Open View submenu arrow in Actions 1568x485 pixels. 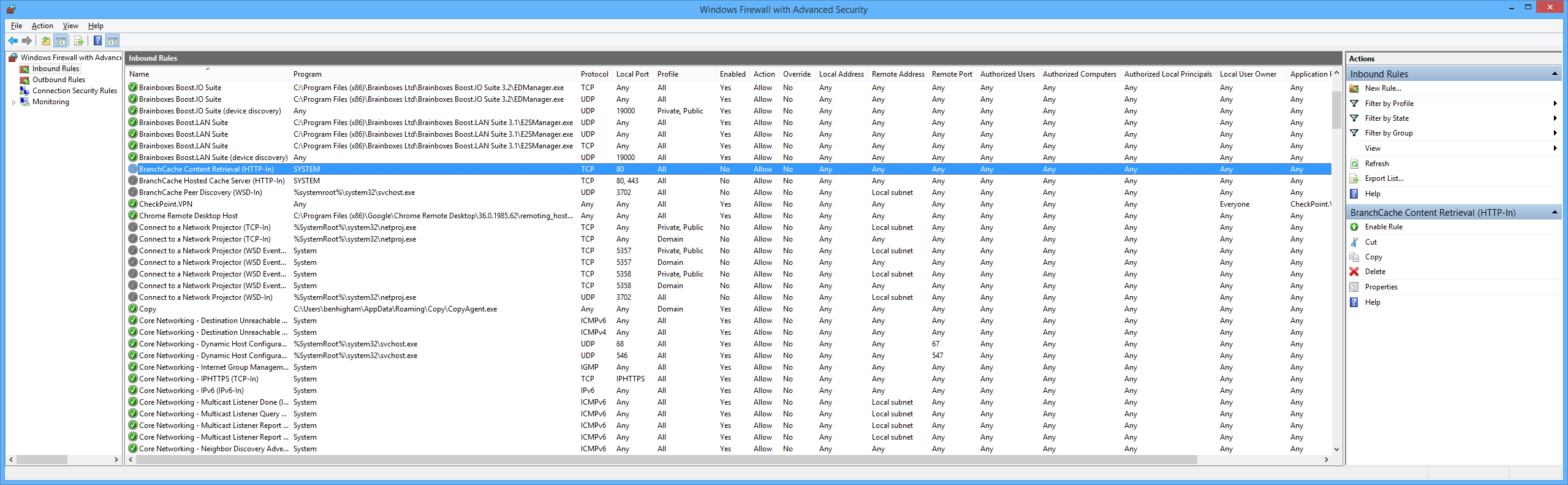1555,148
